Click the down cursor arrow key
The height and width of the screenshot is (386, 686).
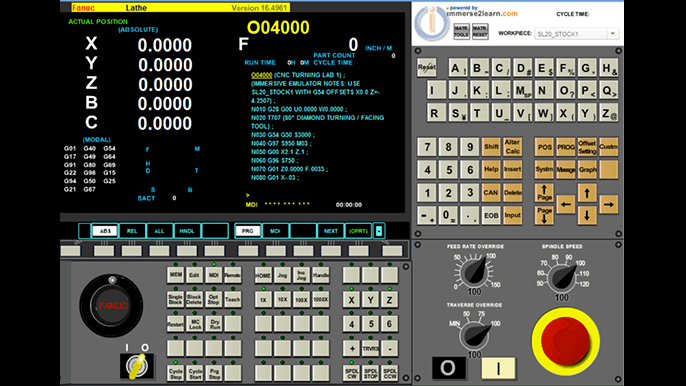[587, 215]
